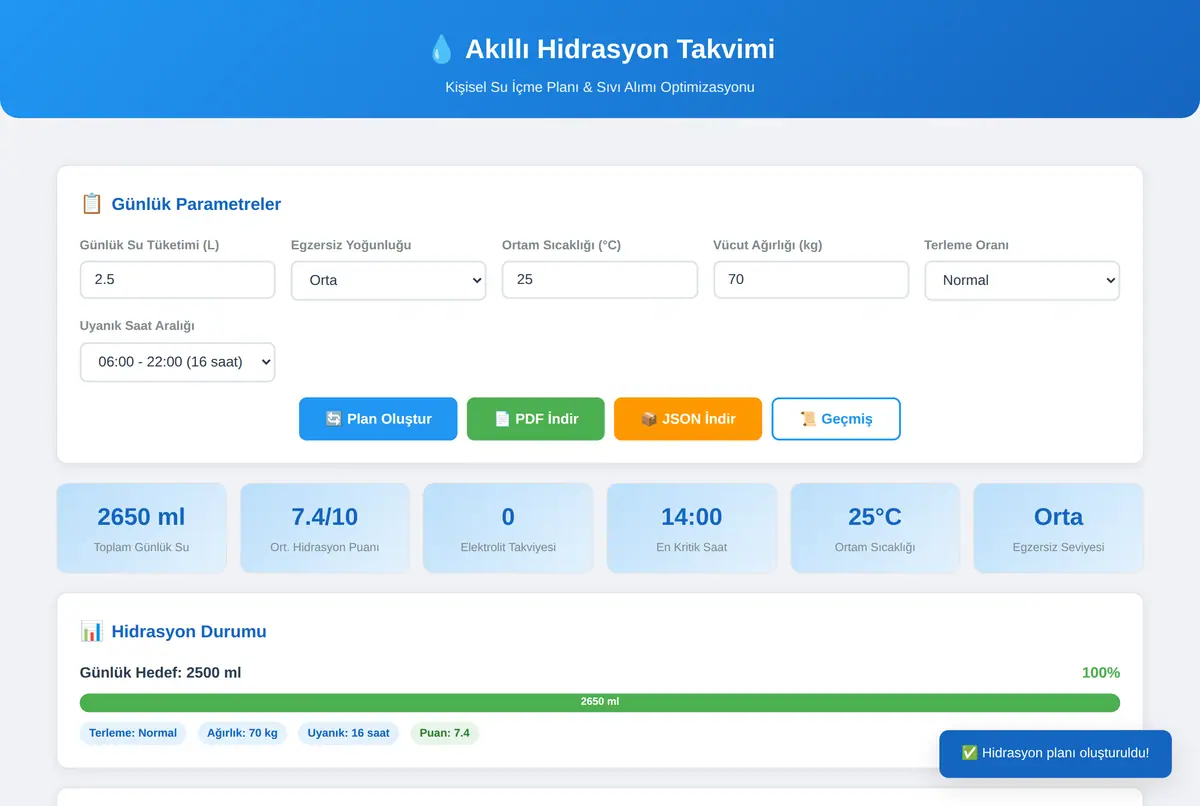
Task: Click the 'Terleme: Normal' tag
Action: tap(133, 733)
